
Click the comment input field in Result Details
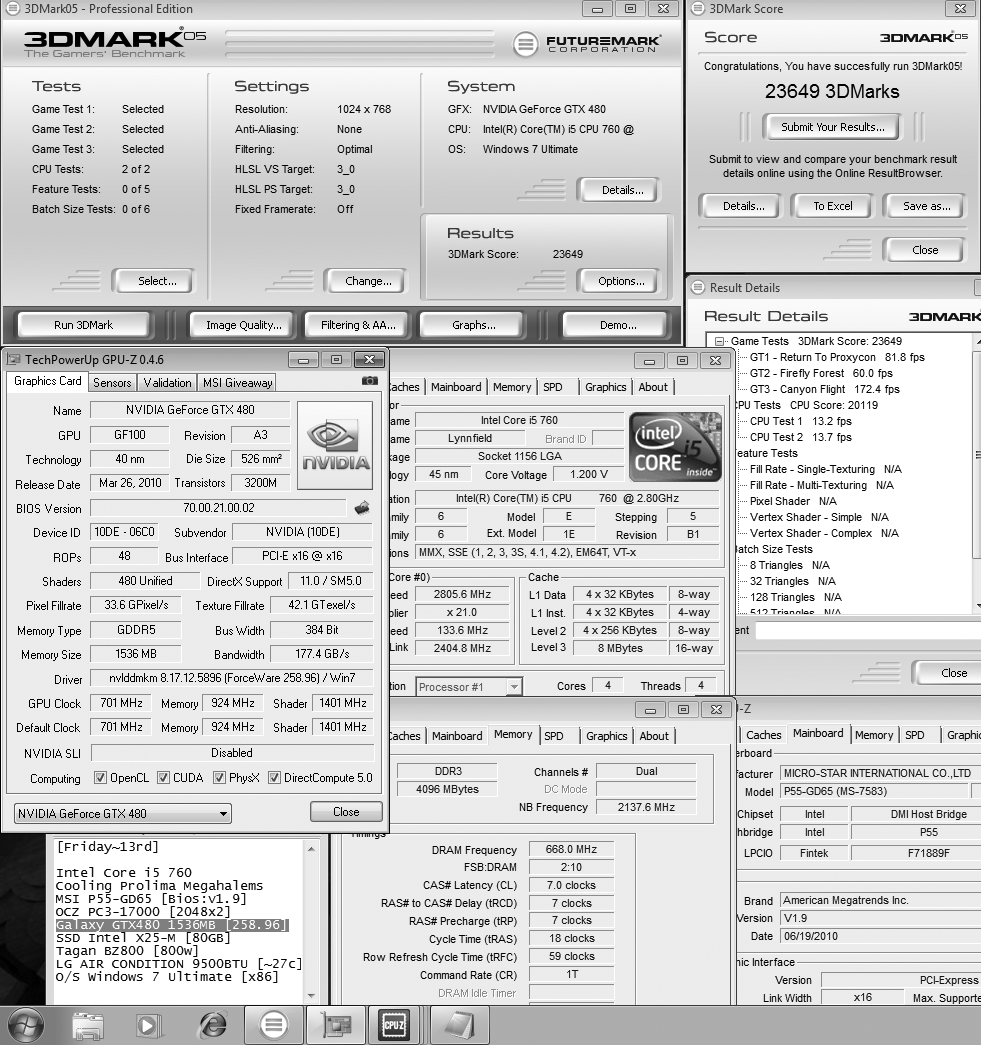pyautogui.click(x=868, y=630)
